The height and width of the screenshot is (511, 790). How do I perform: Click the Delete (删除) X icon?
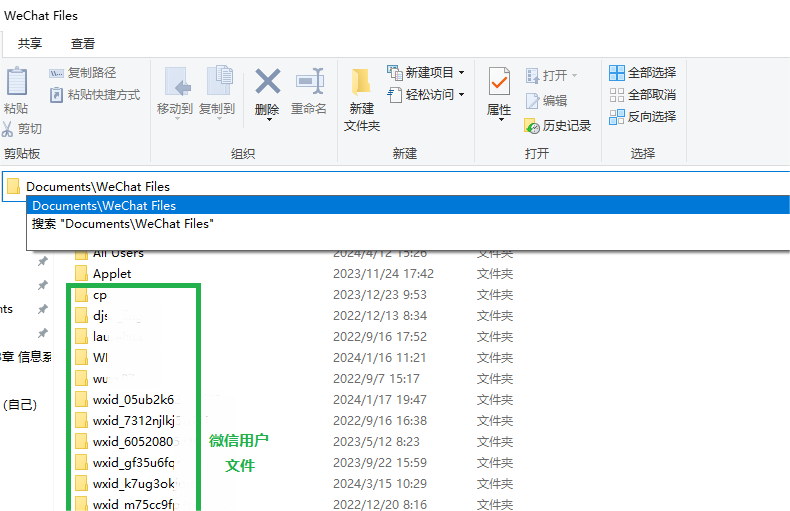click(x=268, y=81)
